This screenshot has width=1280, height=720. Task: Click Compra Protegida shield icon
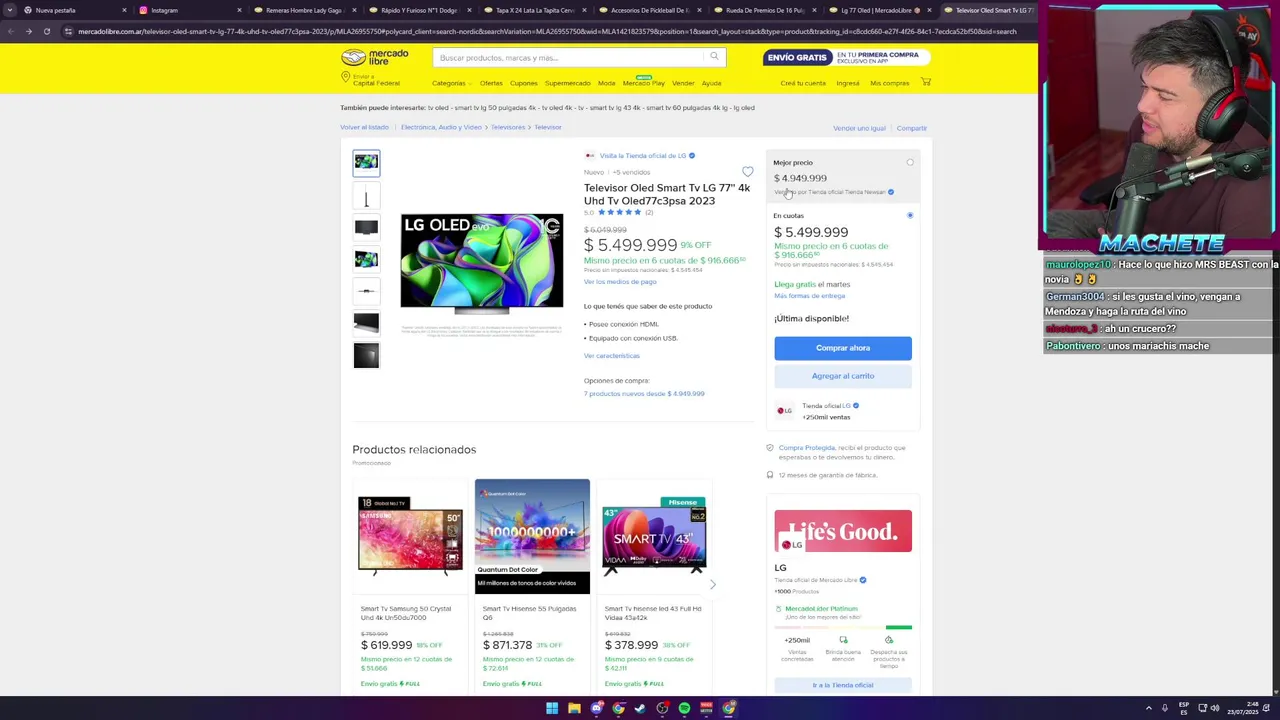point(770,448)
